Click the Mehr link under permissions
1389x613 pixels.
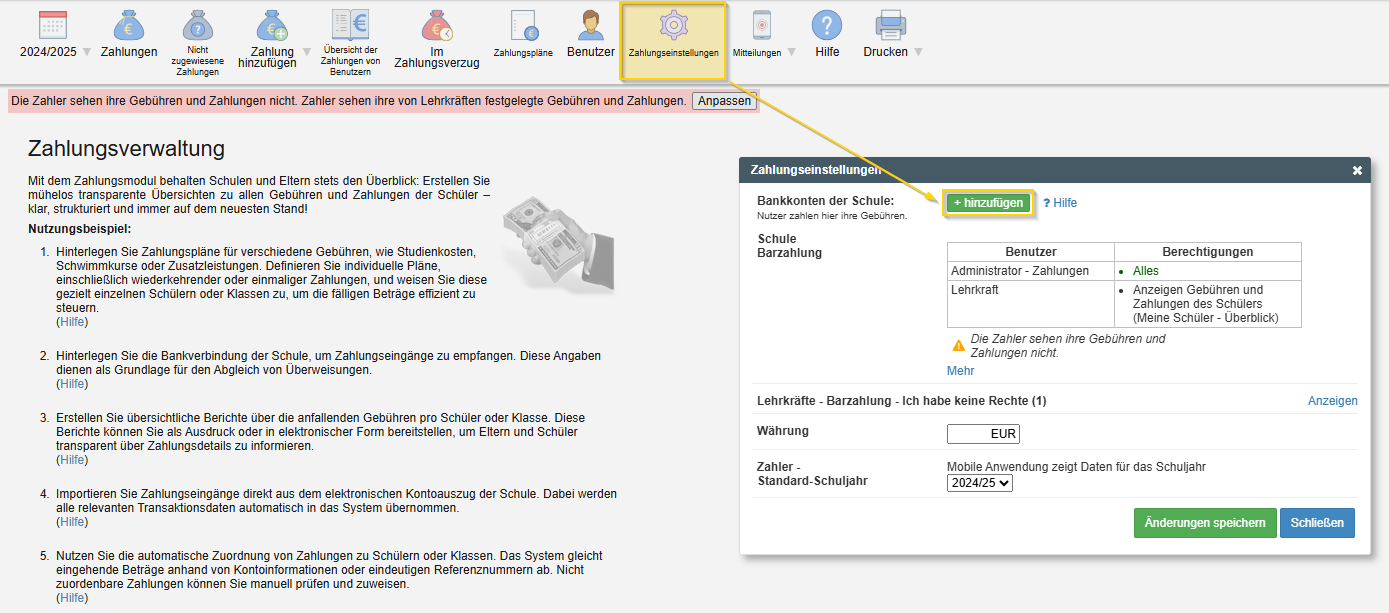point(960,371)
